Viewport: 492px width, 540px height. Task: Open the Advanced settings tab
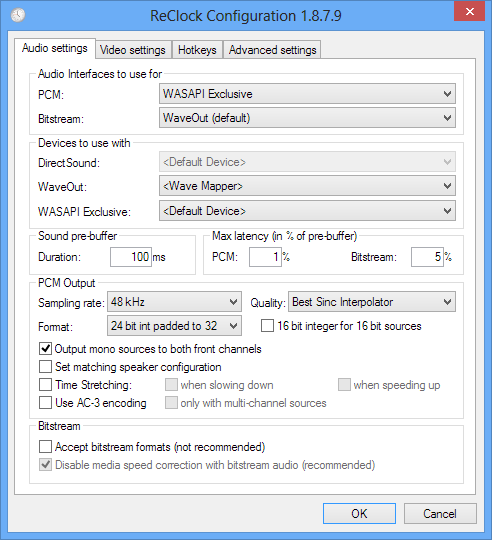(272, 50)
